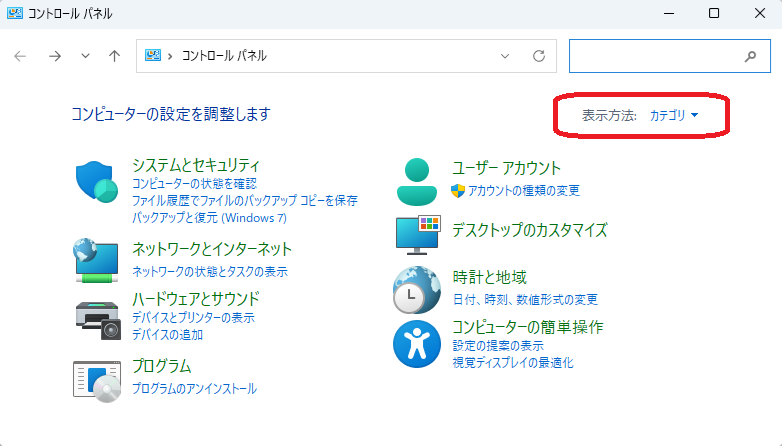Click the Hardware and Sound printer icon
The width and height of the screenshot is (782, 446).
[x=97, y=316]
